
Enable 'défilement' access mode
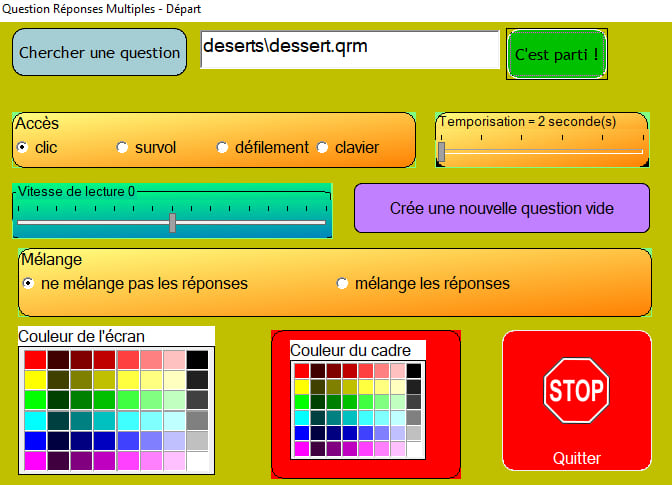[223, 147]
